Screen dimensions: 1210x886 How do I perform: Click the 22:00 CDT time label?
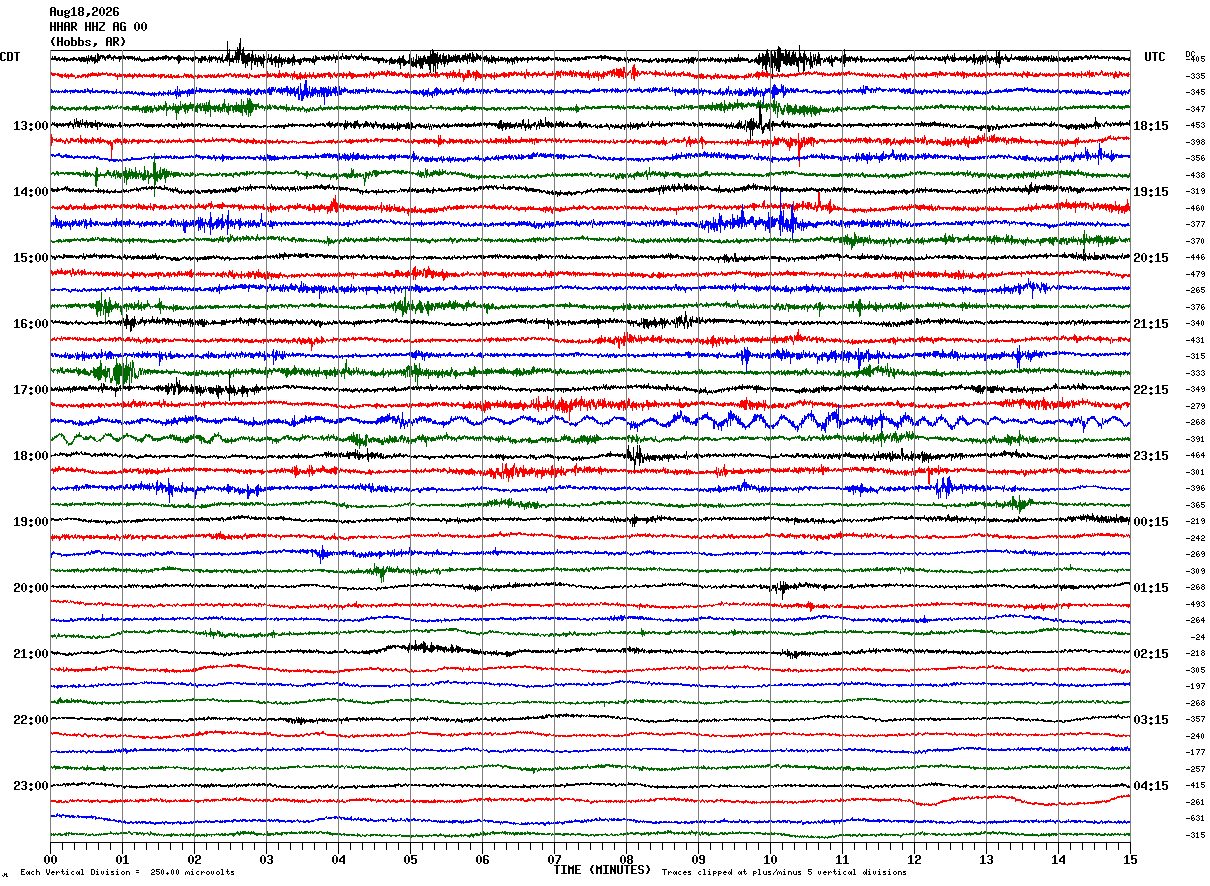click(x=31, y=720)
